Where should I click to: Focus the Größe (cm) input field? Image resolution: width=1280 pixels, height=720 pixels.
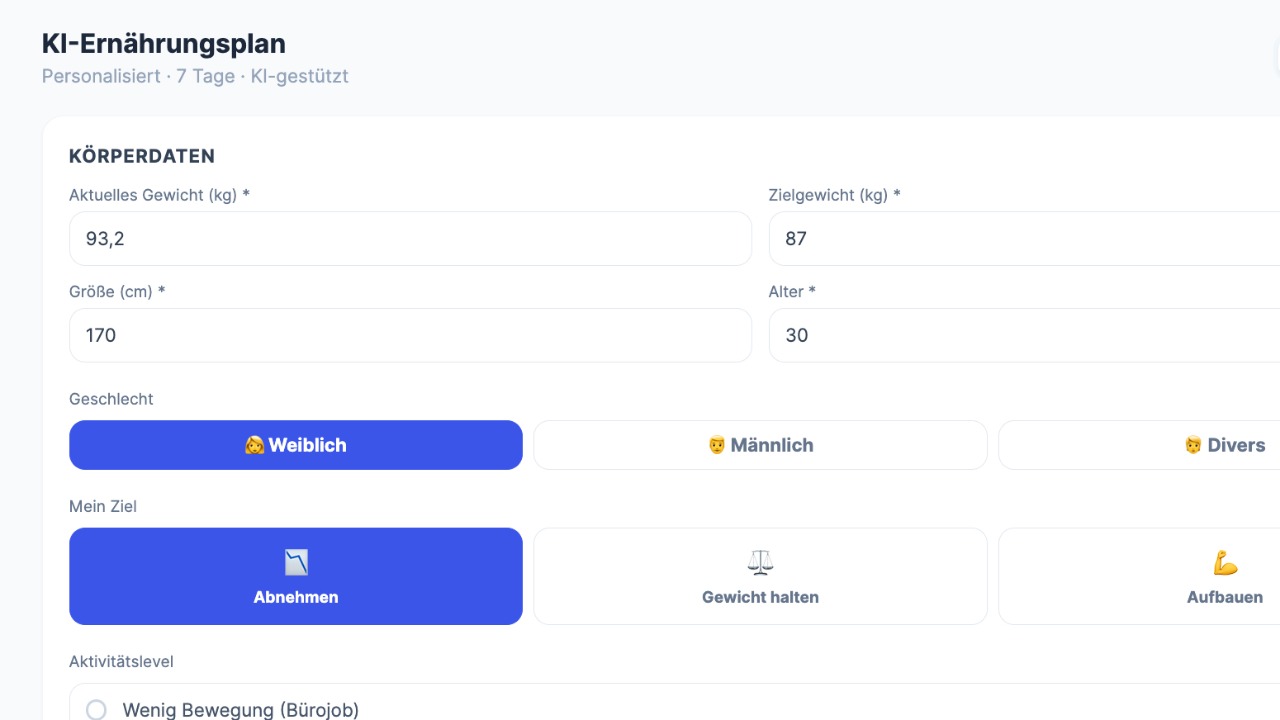pyautogui.click(x=410, y=335)
